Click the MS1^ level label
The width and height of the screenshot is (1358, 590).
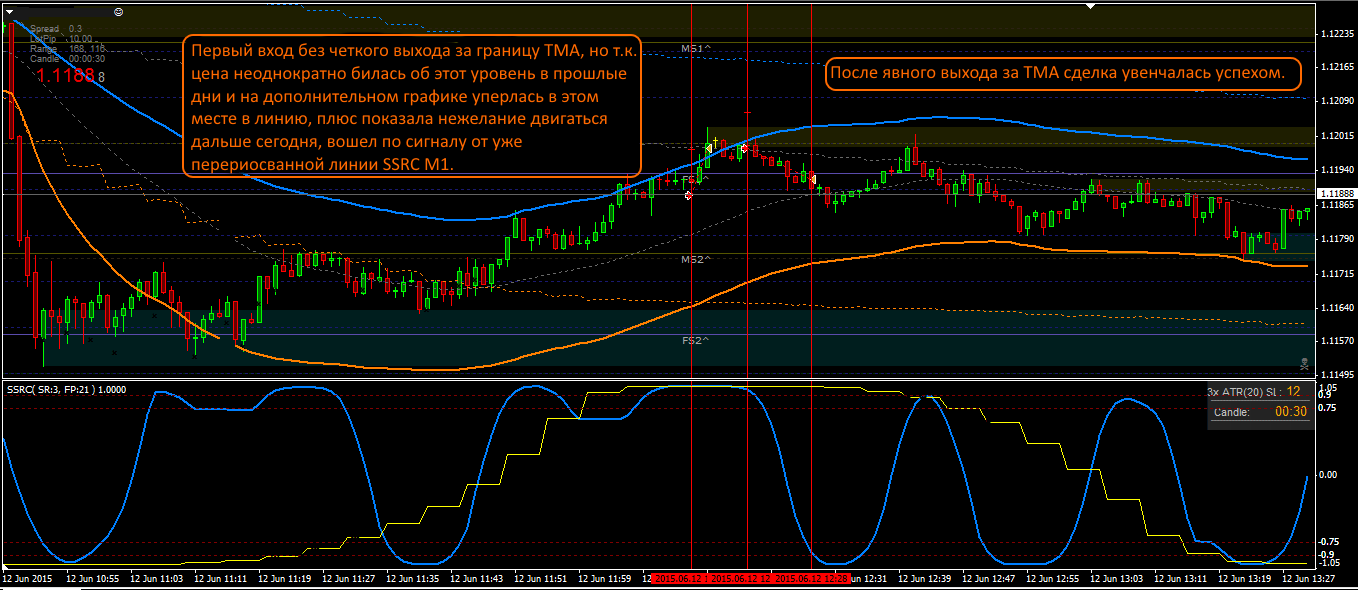pyautogui.click(x=696, y=48)
